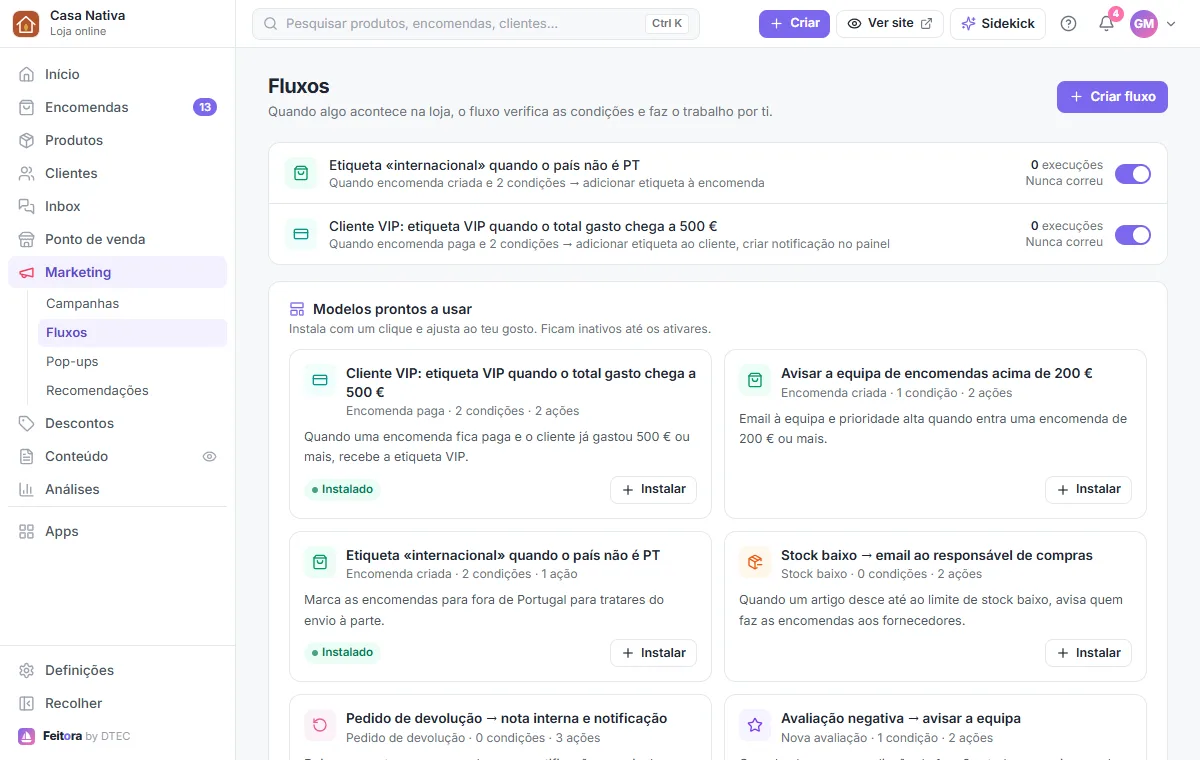Click the Casa Nativa store logo icon
Screen dimensions: 1200x760
(26, 23)
